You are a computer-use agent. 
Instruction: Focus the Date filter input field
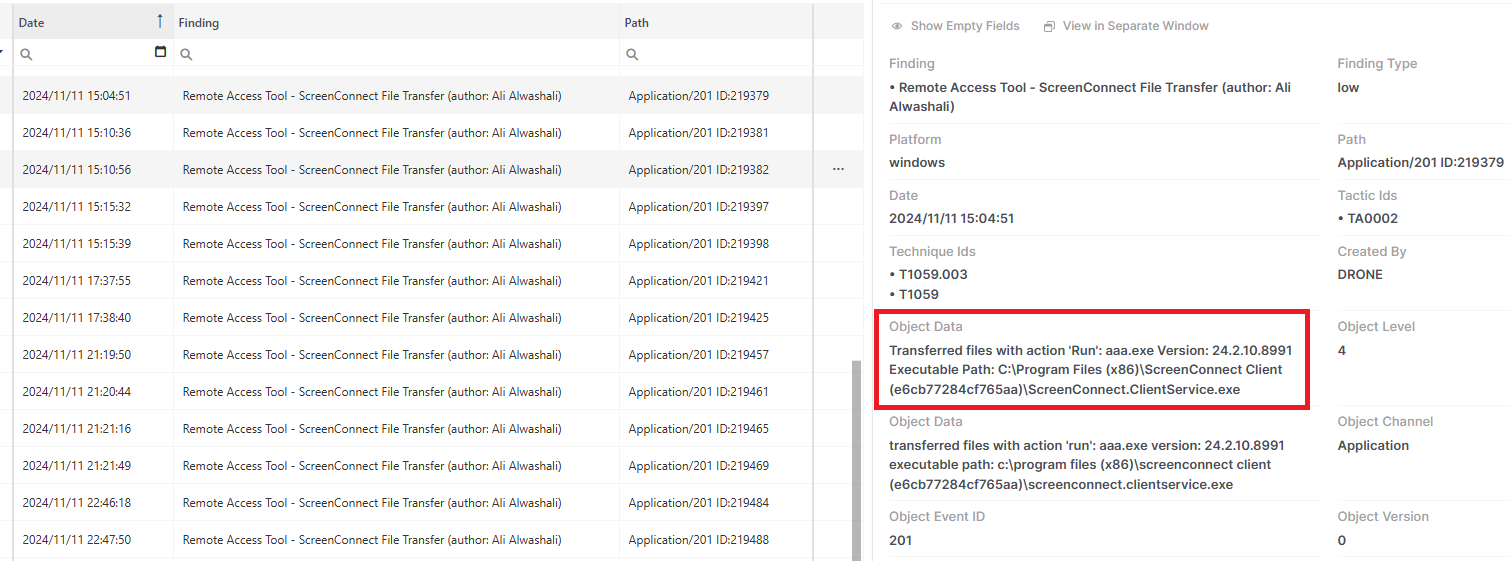pos(93,53)
